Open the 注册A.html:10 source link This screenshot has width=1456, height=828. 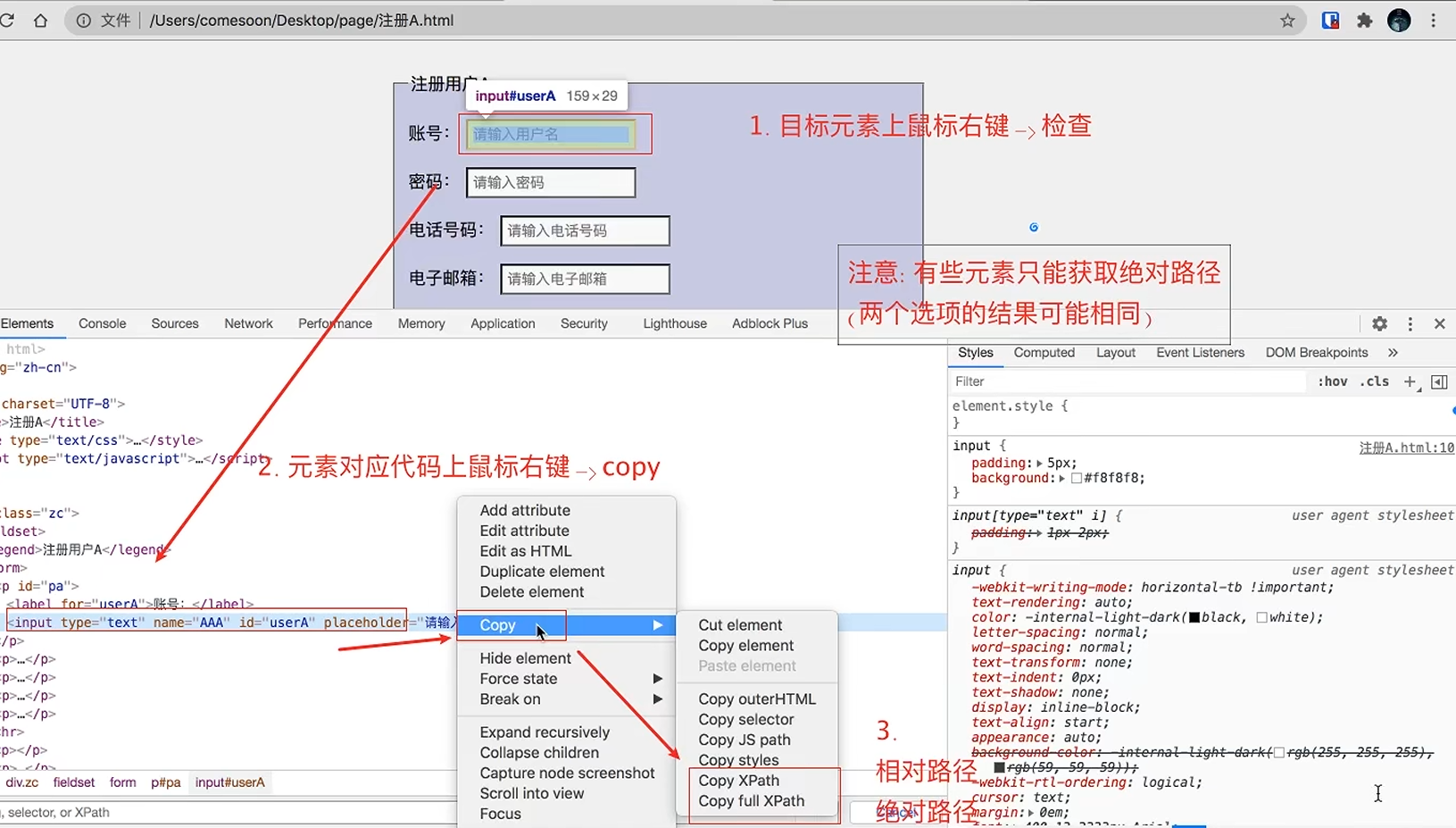pos(1407,447)
